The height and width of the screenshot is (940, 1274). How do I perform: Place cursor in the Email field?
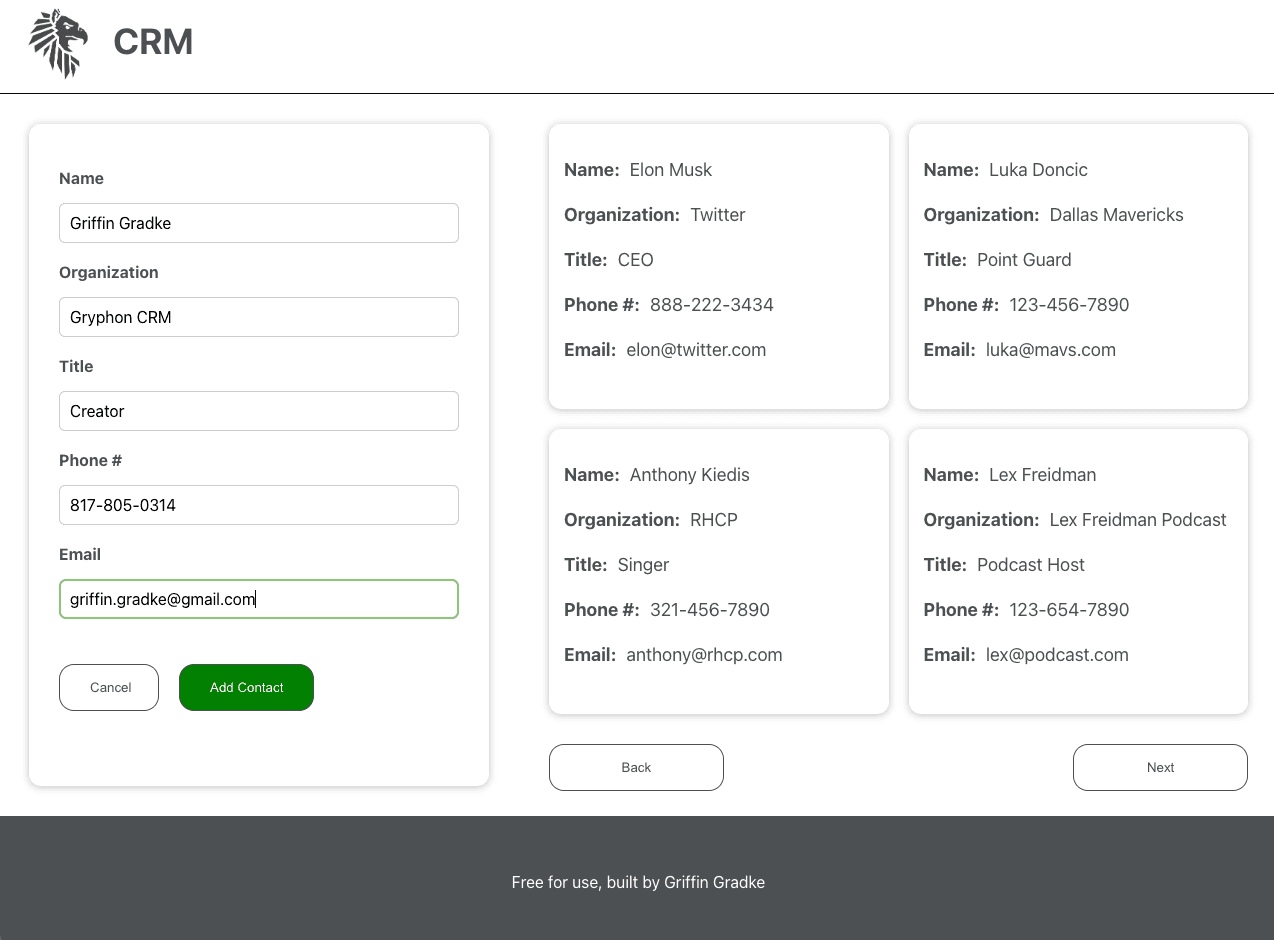258,599
